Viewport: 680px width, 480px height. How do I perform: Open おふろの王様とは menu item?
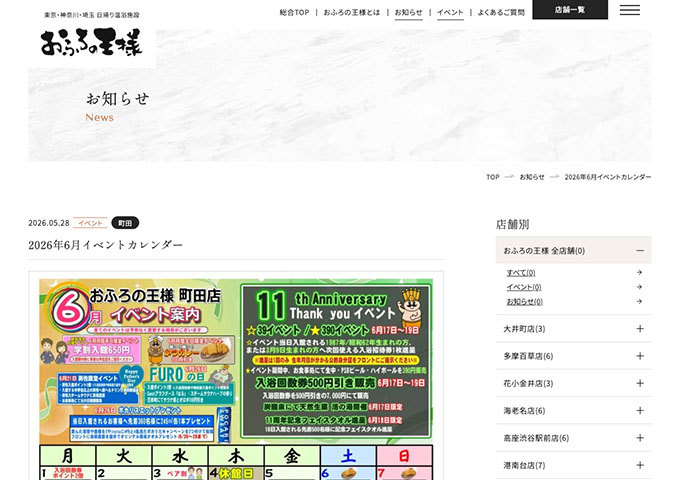[x=352, y=13]
